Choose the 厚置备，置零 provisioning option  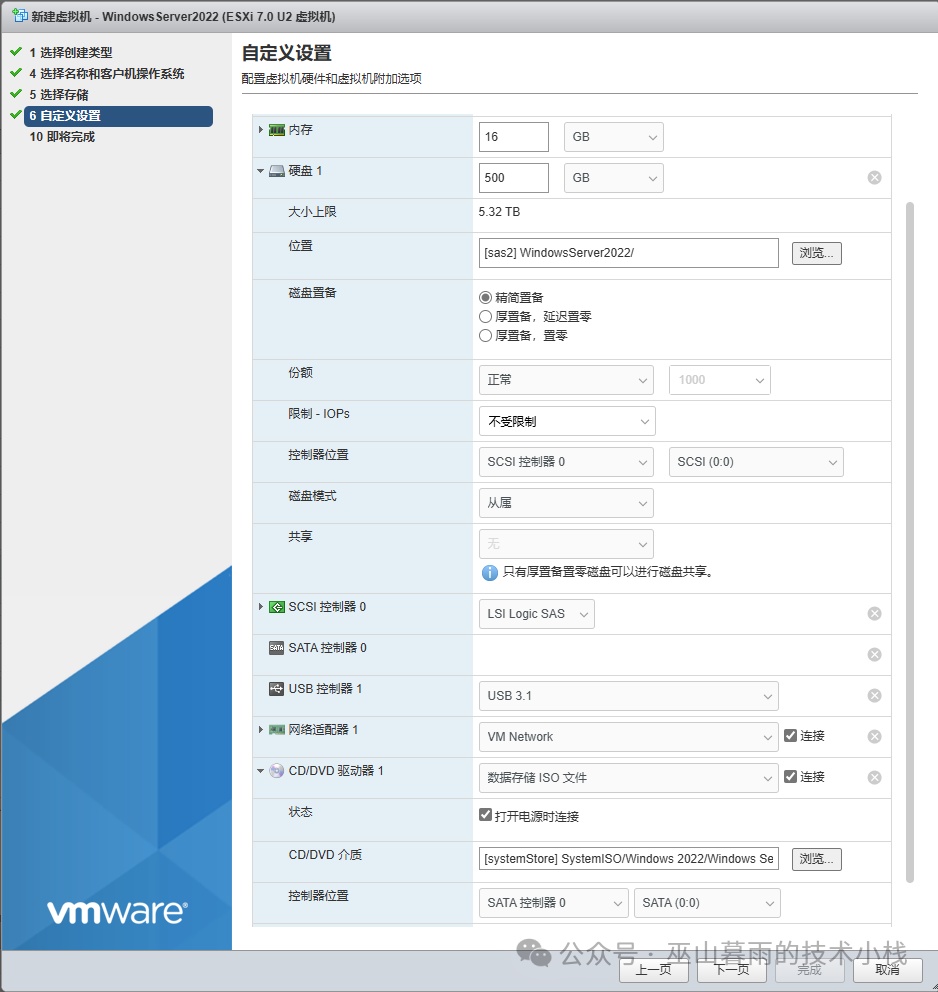486,337
